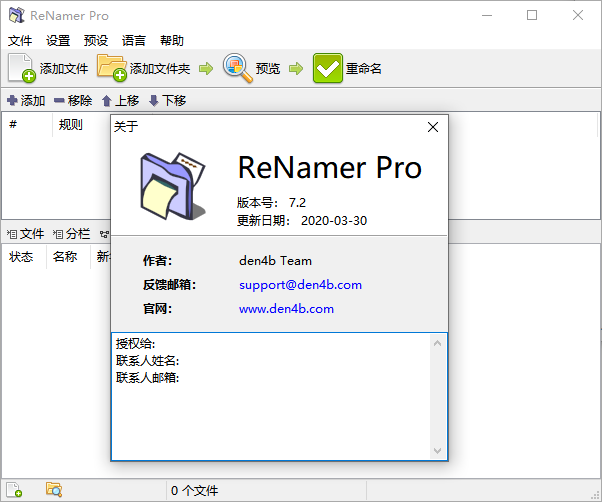This screenshot has width=602, height=502.
Task: Click the green arrow before 重命名
Action: point(296,69)
